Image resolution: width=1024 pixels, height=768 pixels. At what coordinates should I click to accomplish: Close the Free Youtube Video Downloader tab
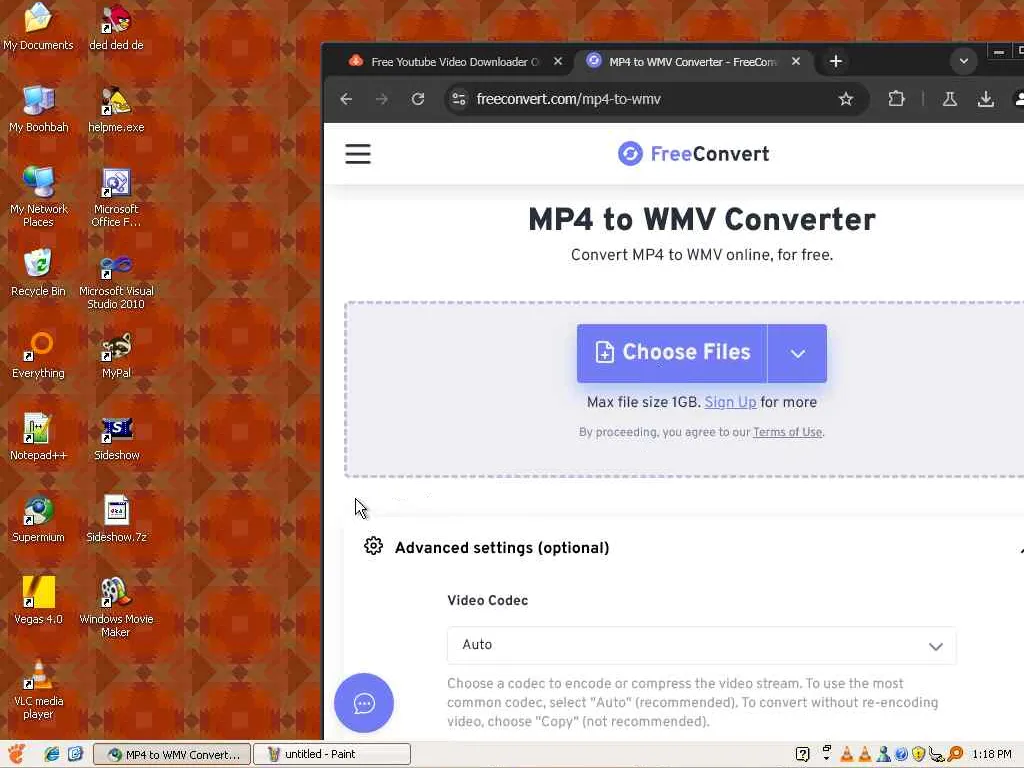pyautogui.click(x=558, y=61)
